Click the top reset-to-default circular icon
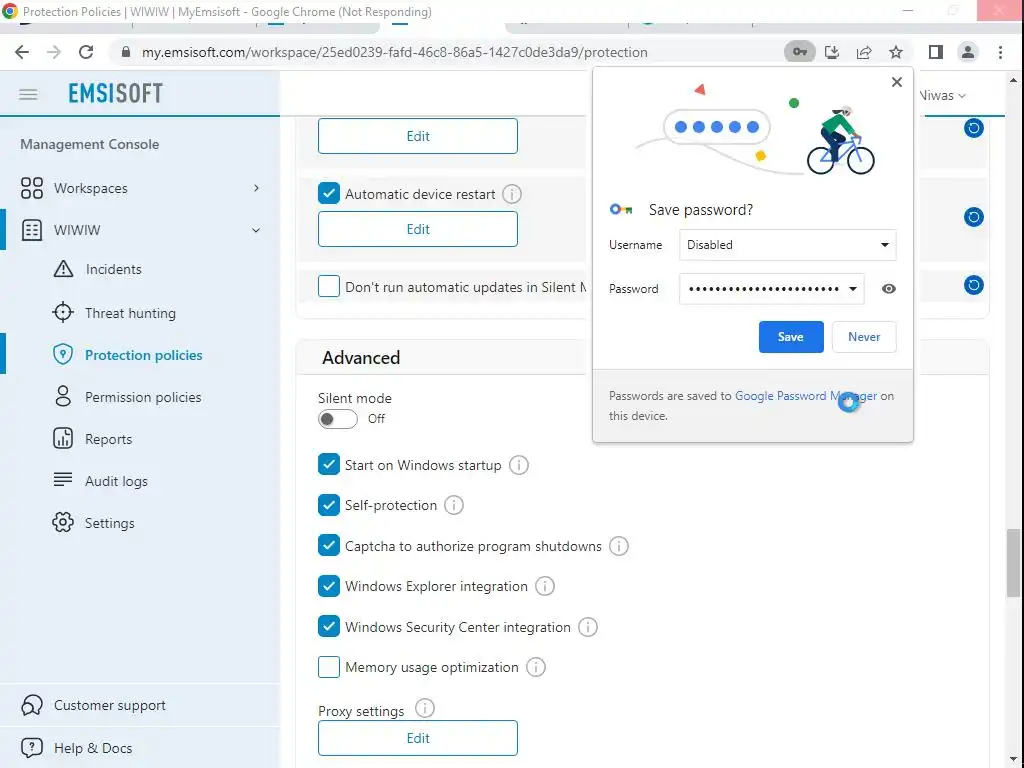 tap(974, 127)
